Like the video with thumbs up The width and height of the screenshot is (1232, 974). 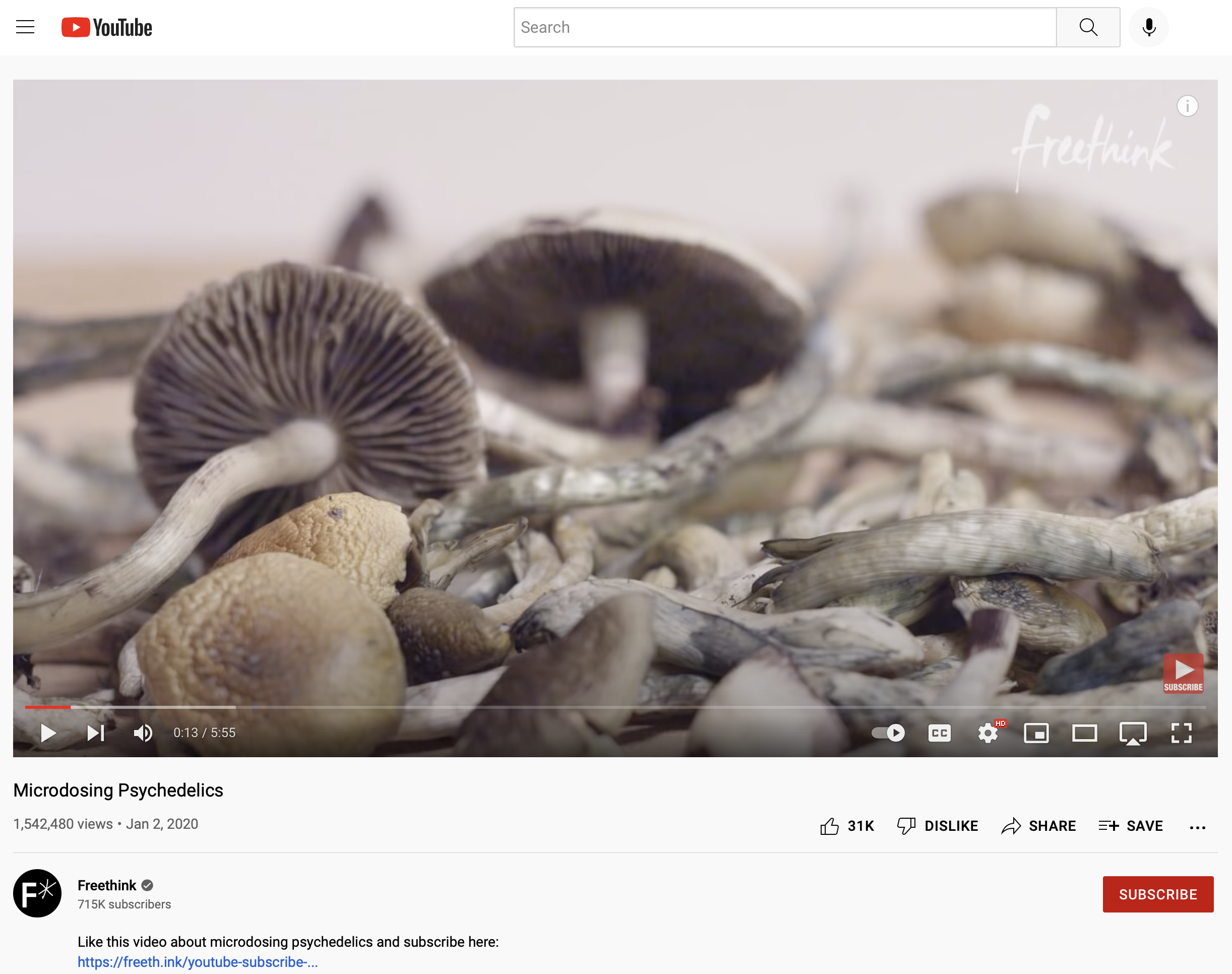[x=830, y=826]
